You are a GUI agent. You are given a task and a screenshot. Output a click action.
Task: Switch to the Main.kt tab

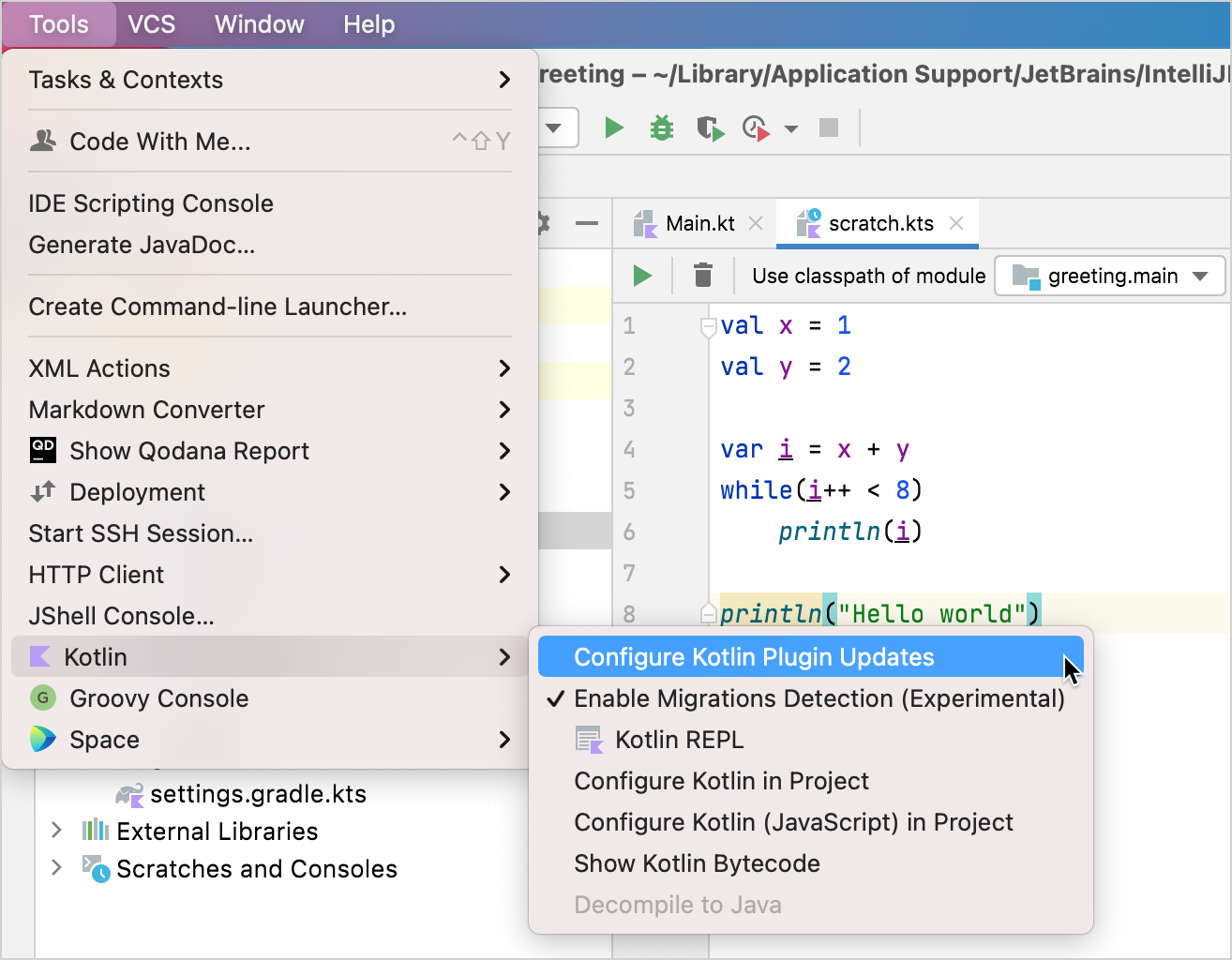click(699, 223)
